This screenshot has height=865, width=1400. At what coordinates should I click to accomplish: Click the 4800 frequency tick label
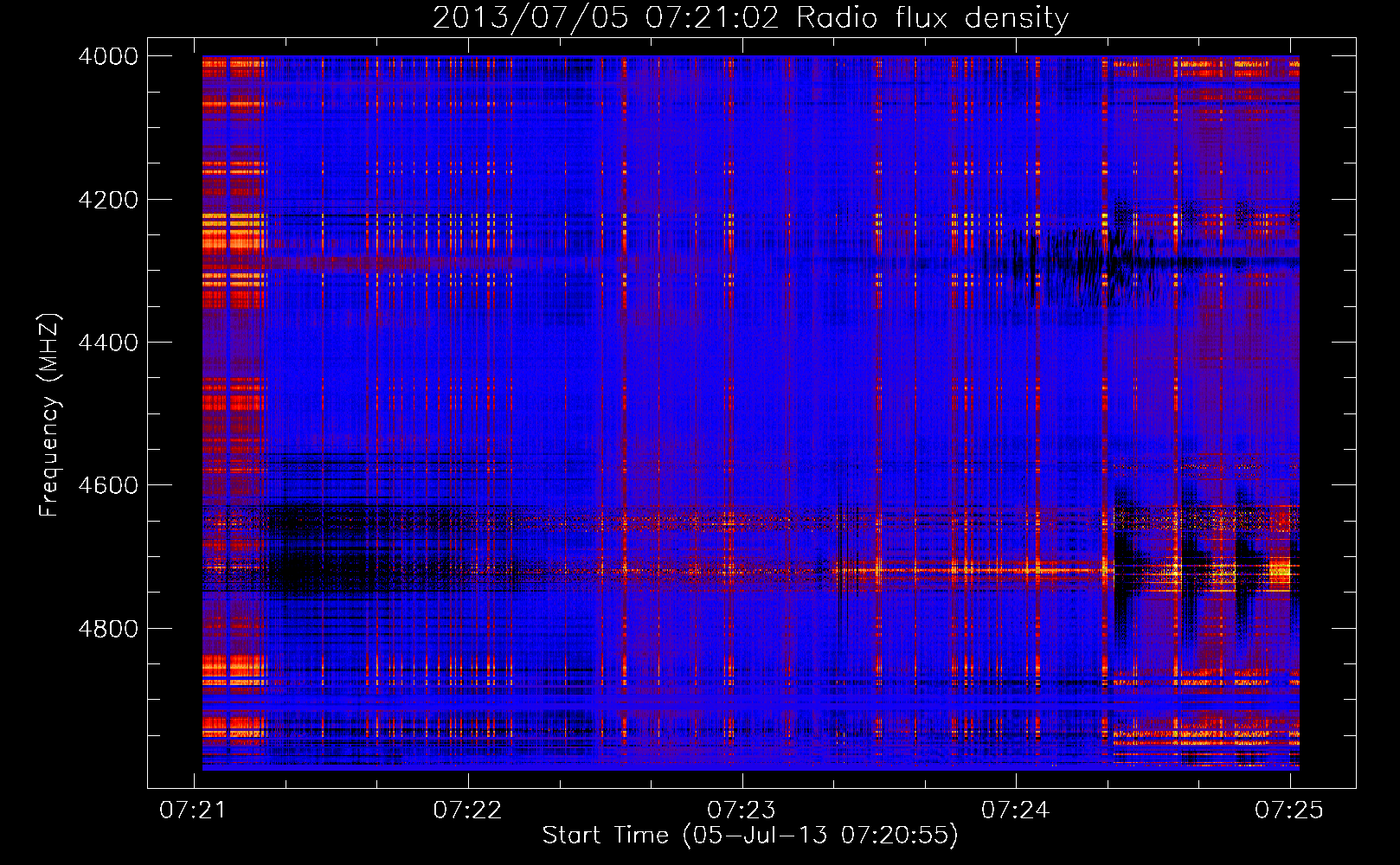[x=108, y=628]
